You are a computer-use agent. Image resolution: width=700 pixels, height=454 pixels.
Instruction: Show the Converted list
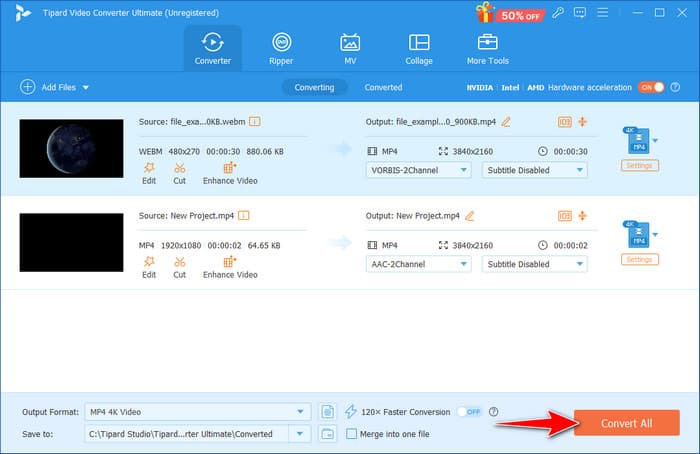pos(383,87)
